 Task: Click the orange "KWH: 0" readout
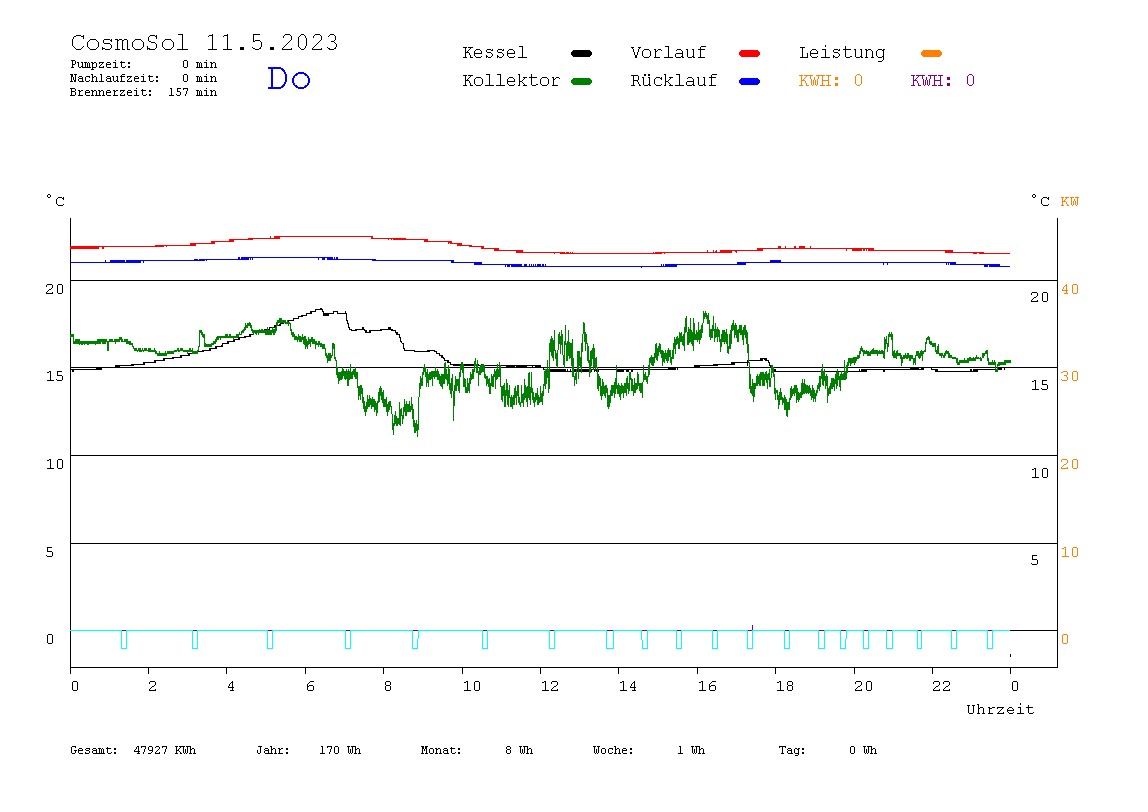831,81
